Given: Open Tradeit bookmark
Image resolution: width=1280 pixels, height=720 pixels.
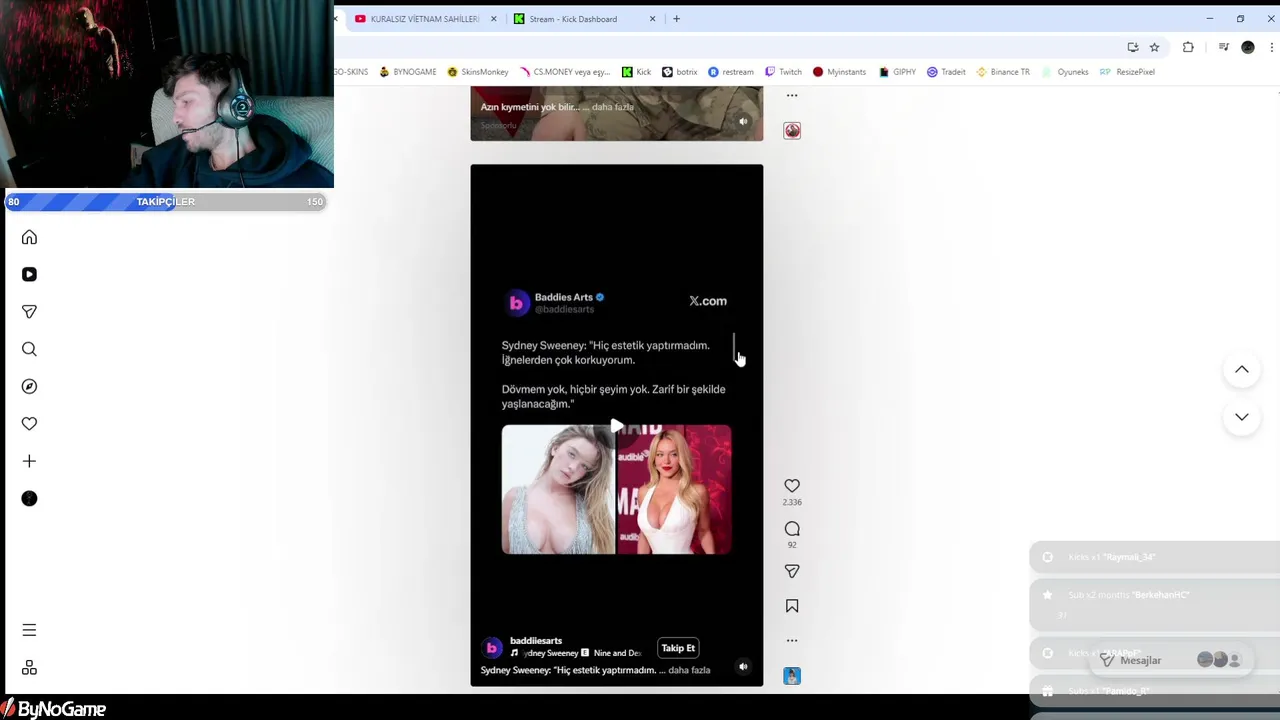Looking at the screenshot, I should click(x=946, y=72).
